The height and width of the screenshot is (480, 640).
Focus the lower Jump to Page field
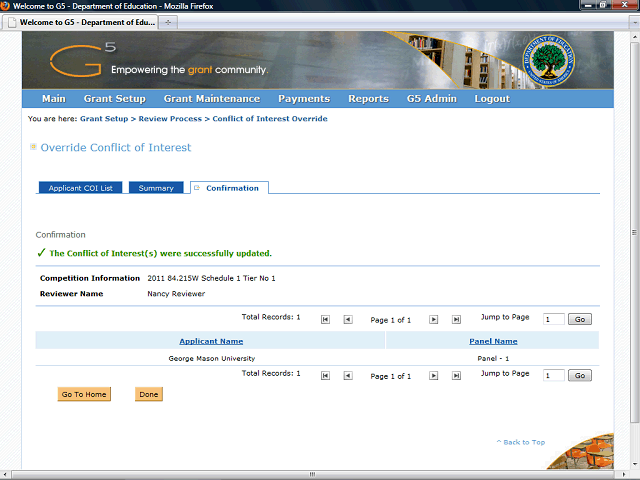(553, 376)
